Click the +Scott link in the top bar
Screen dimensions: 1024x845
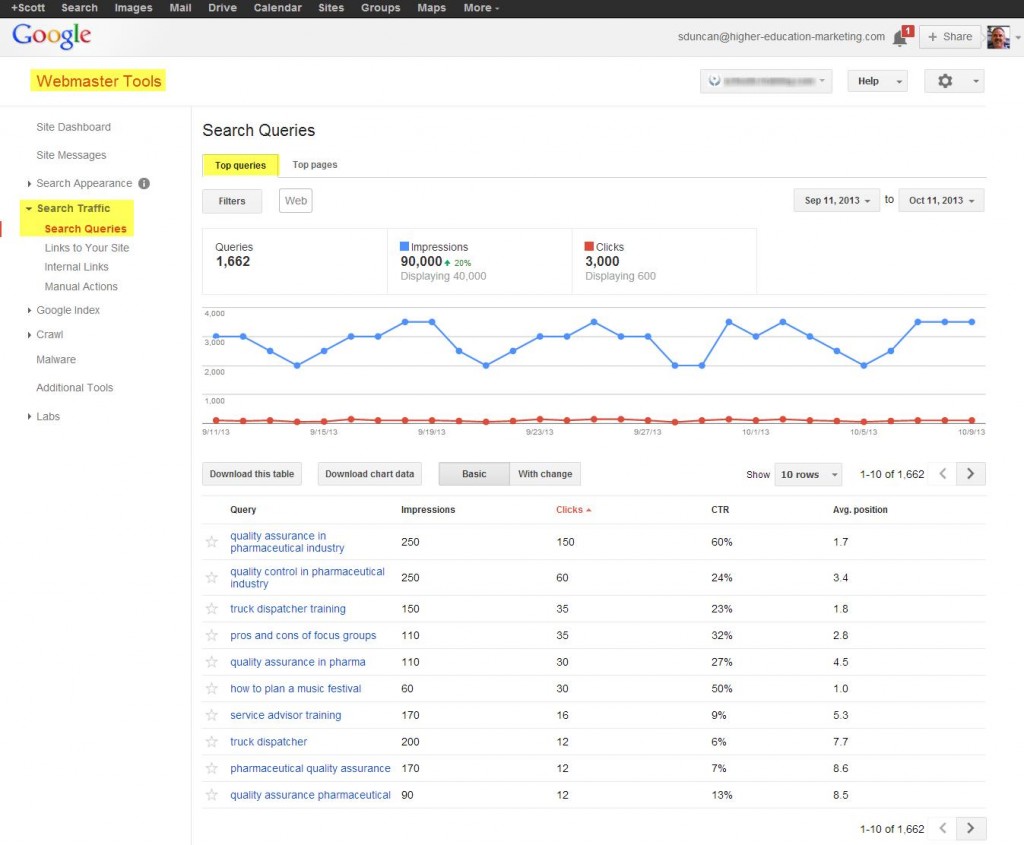click(x=28, y=8)
